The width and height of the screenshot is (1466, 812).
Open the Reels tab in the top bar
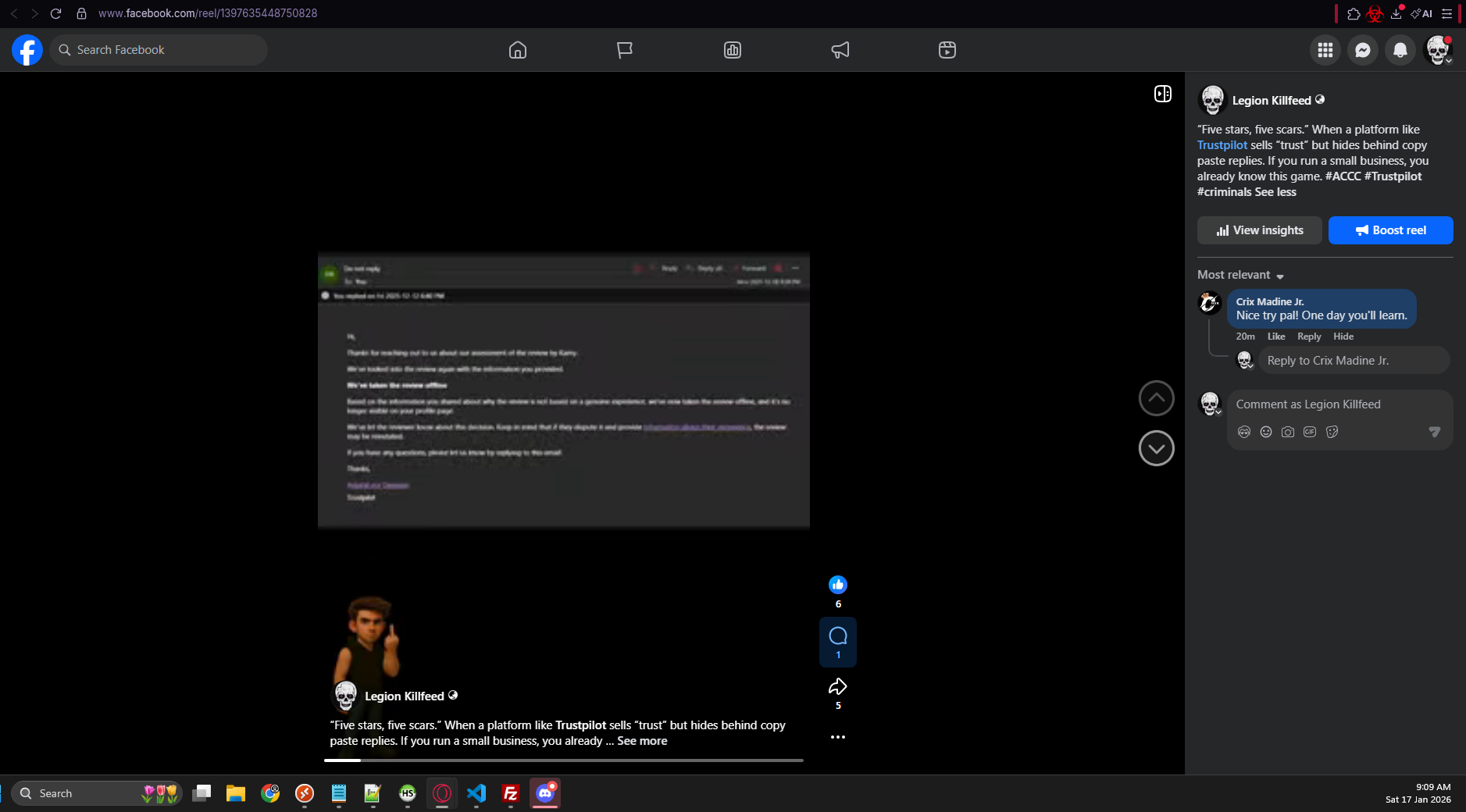(947, 50)
